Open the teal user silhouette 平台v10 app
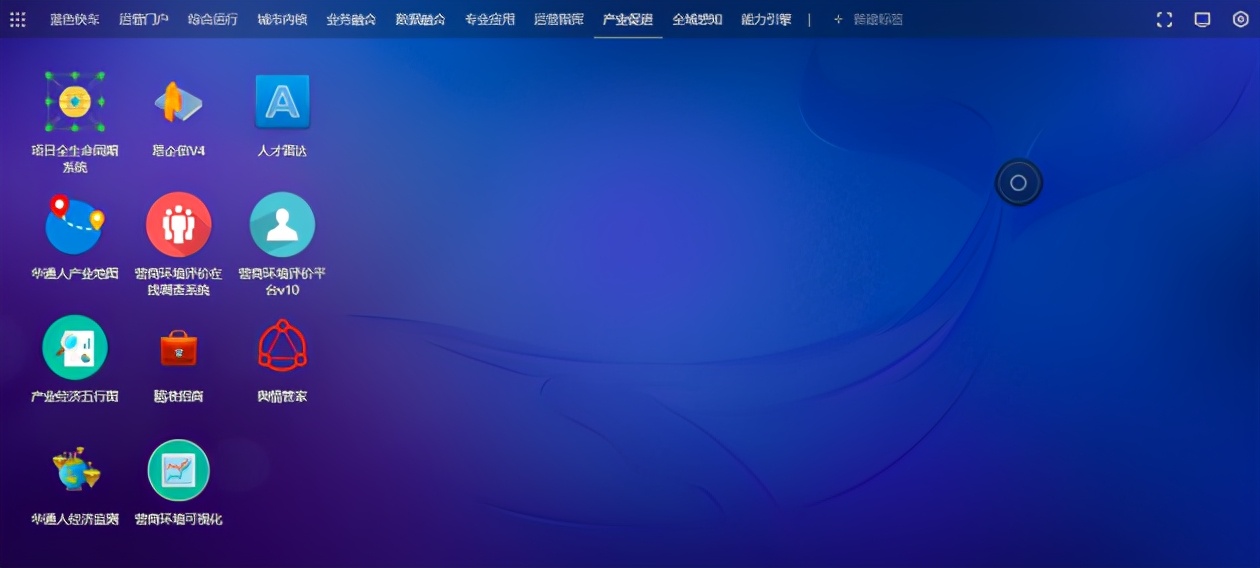 coord(282,225)
